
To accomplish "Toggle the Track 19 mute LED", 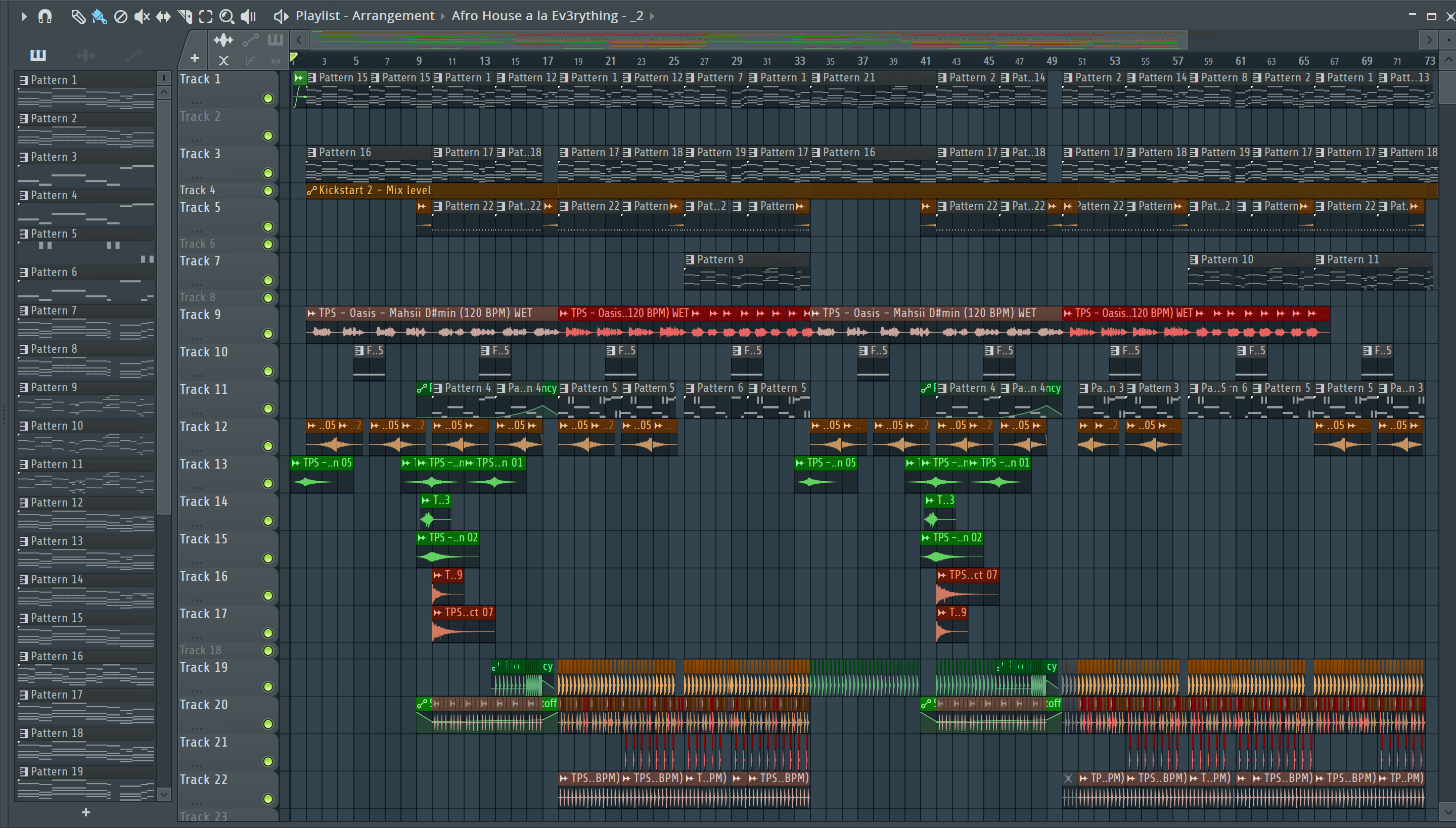I will click(268, 686).
